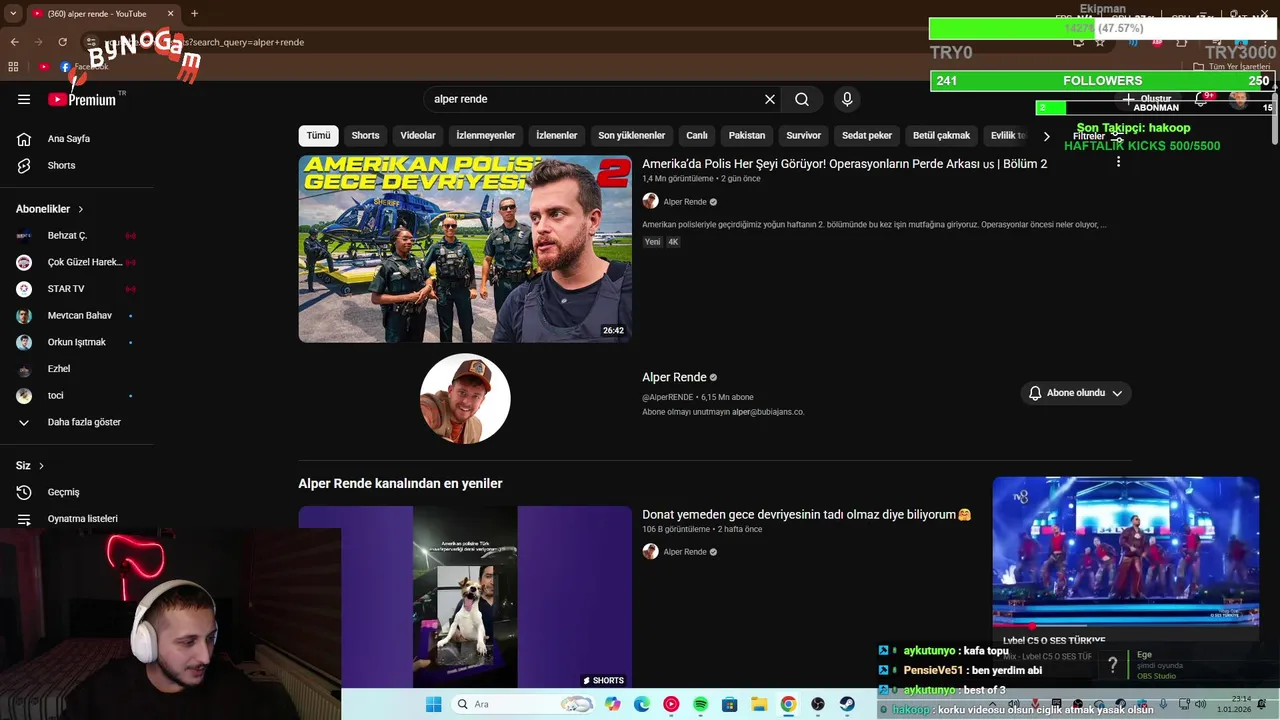Open the Orkun Işıtmak subscription
Viewport: 1280px width, 720px height.
coord(77,342)
